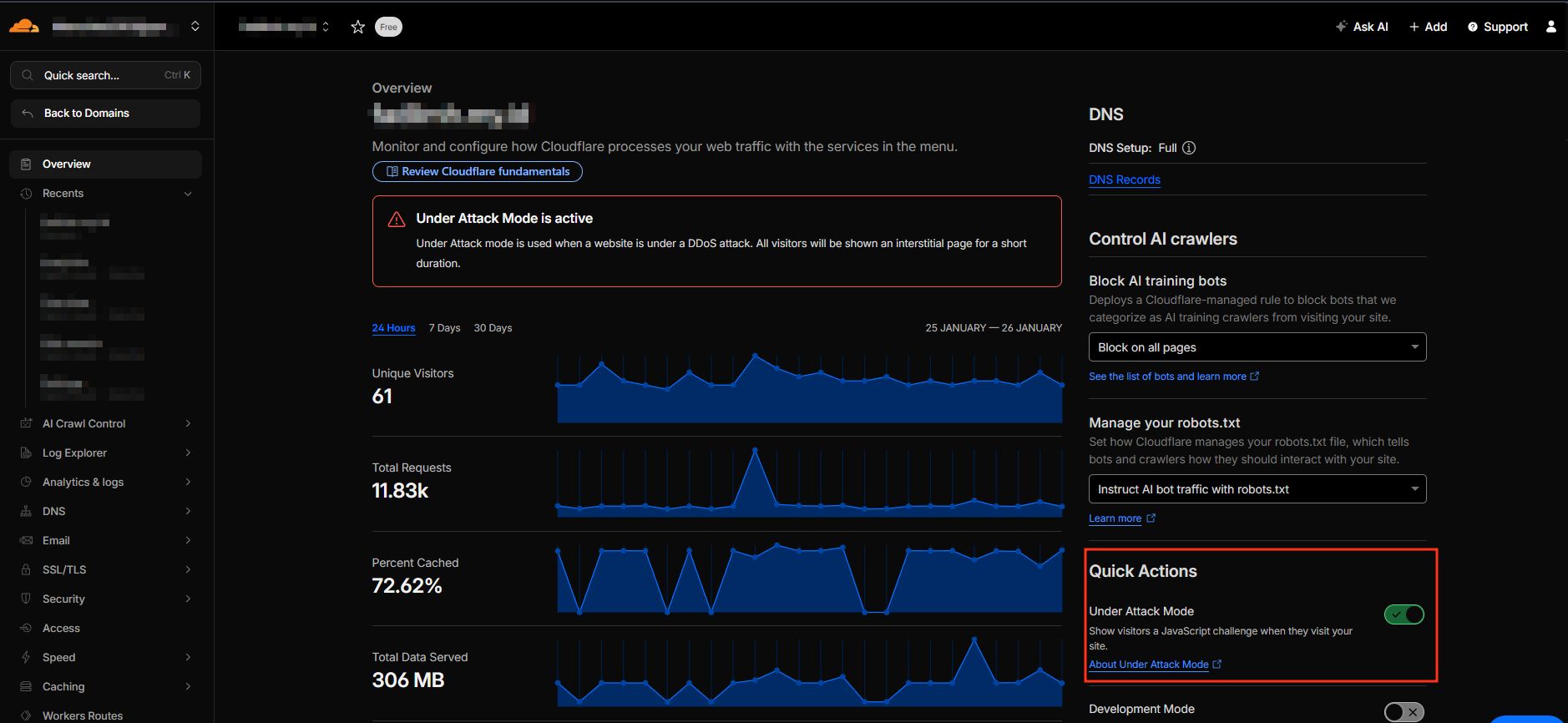This screenshot has height=723, width=1568.
Task: Star this domain as favorite
Action: (358, 27)
